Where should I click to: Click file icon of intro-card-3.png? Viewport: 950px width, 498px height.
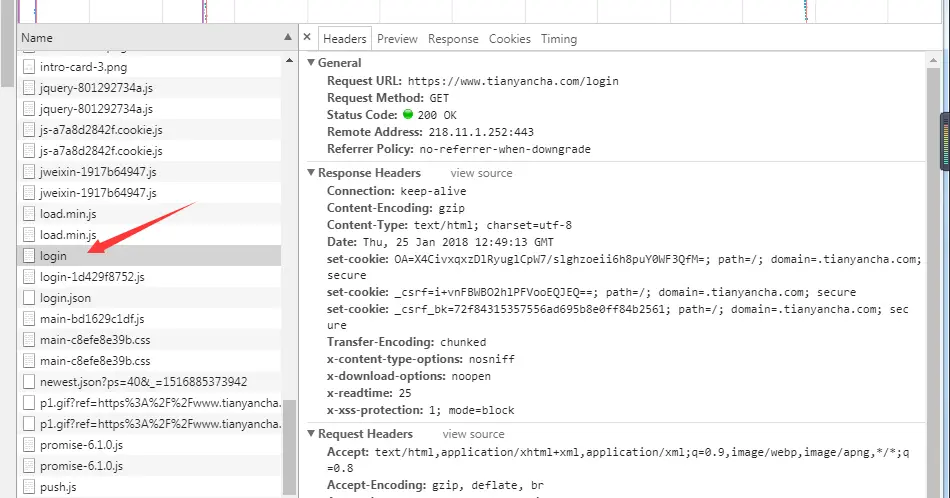click(x=28, y=67)
